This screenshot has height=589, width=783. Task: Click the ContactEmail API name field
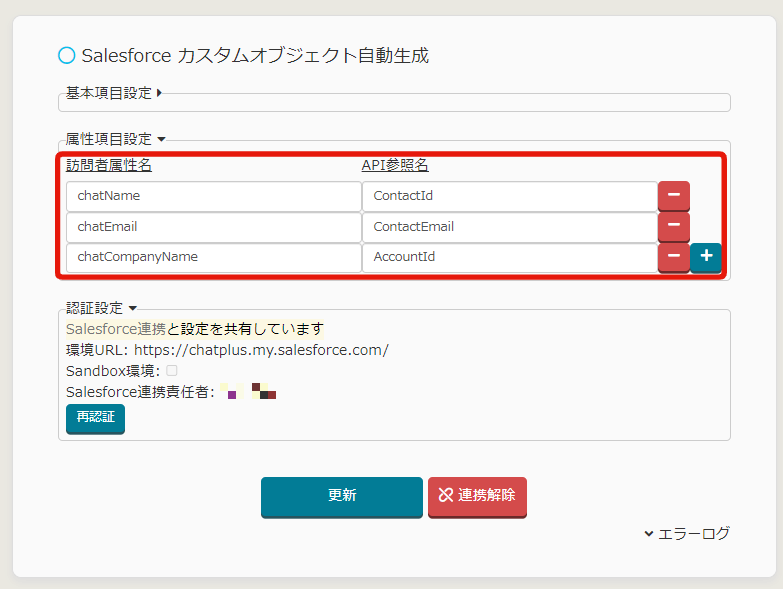[x=510, y=227]
